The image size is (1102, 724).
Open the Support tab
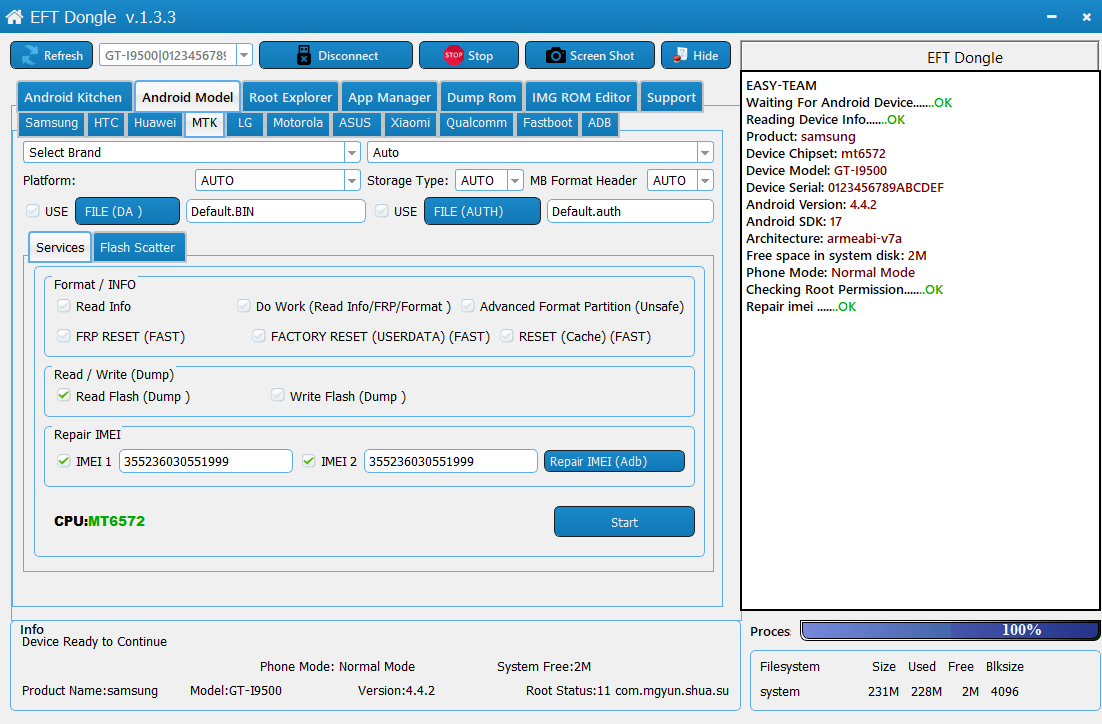671,97
